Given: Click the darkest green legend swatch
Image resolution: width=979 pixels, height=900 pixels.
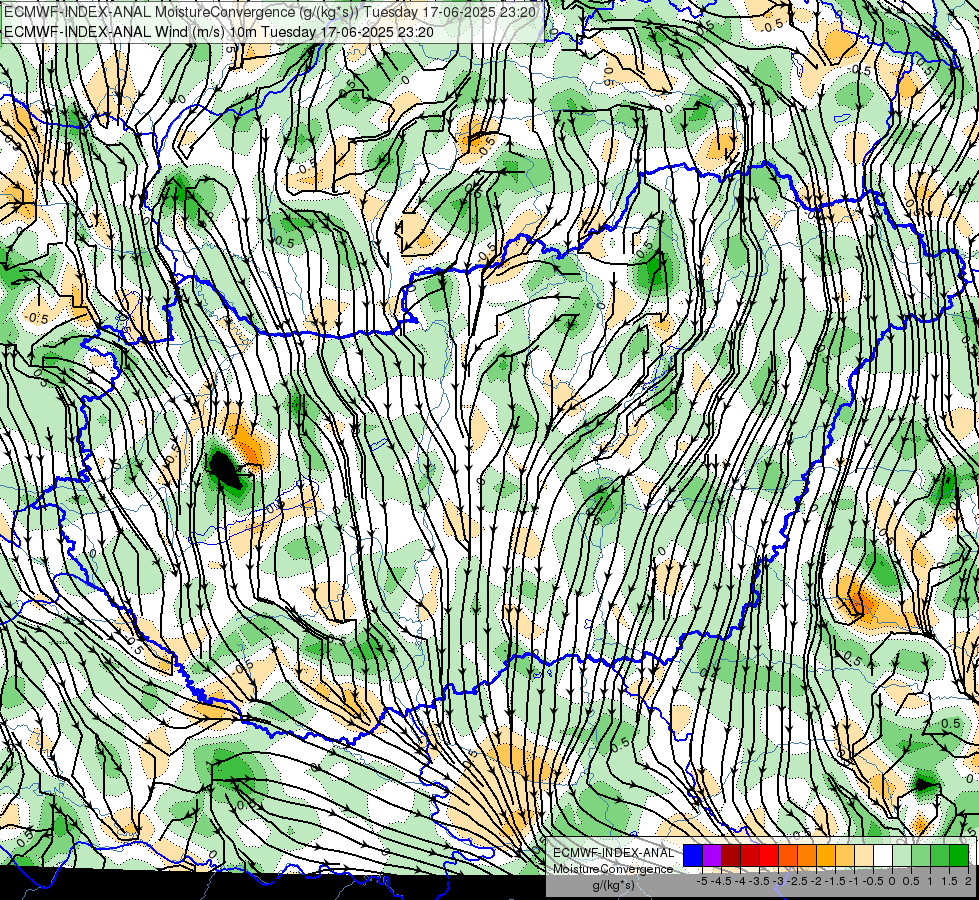Looking at the screenshot, I should click(x=959, y=856).
